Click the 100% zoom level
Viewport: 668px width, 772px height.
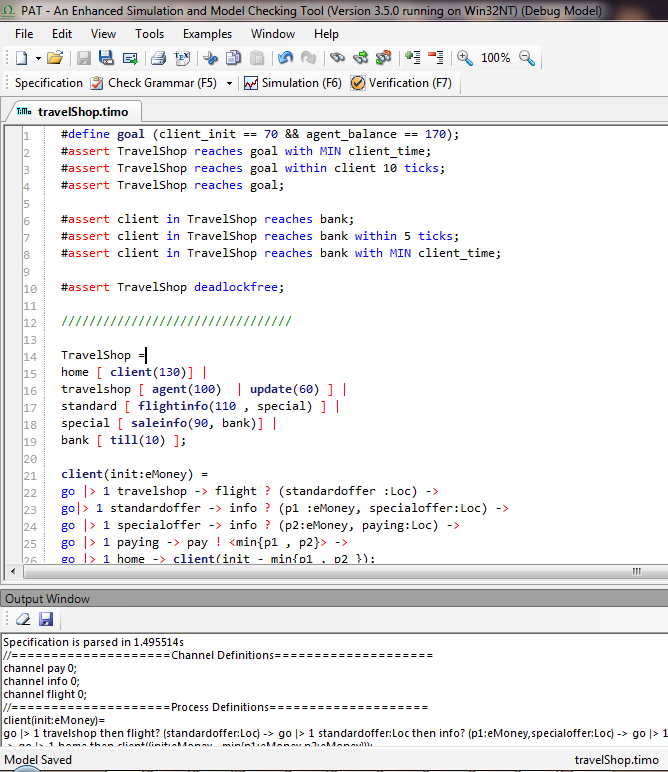point(495,58)
